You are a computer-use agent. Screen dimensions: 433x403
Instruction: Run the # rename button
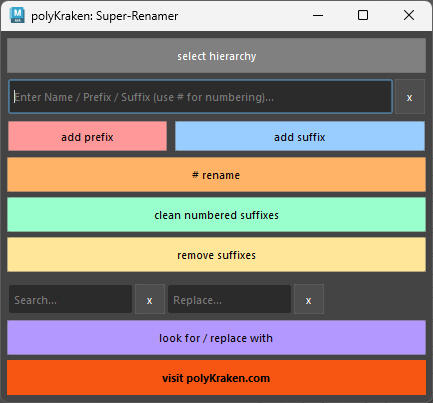click(x=216, y=175)
